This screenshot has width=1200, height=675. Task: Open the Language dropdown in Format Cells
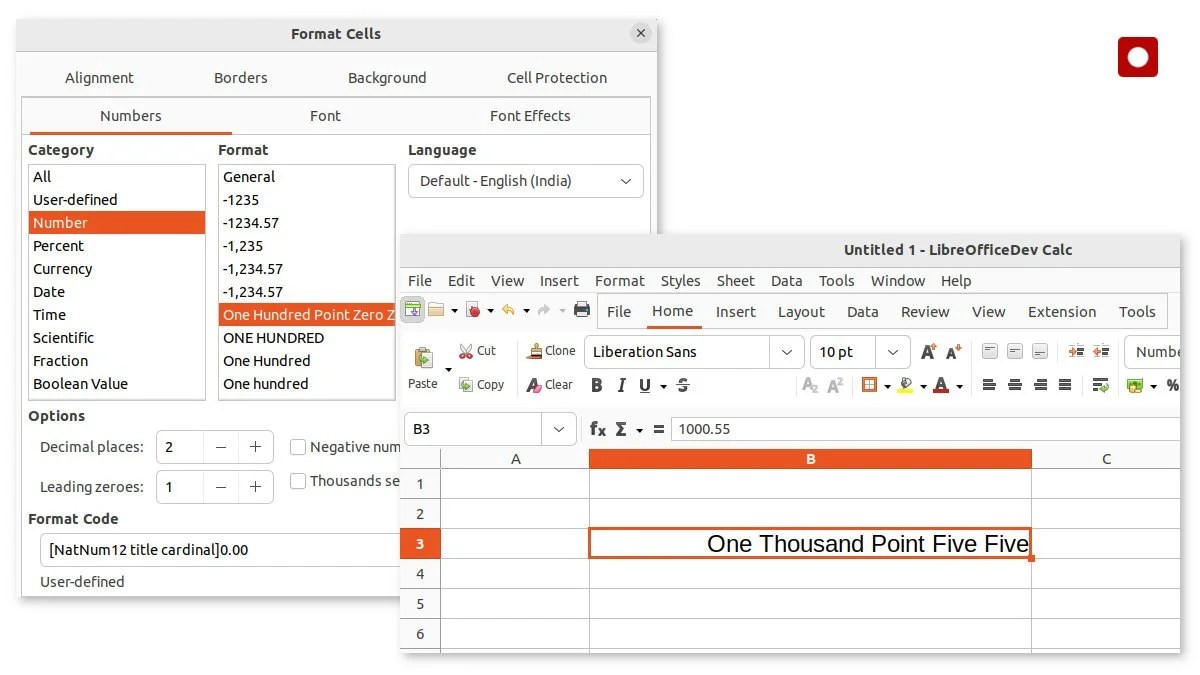525,181
